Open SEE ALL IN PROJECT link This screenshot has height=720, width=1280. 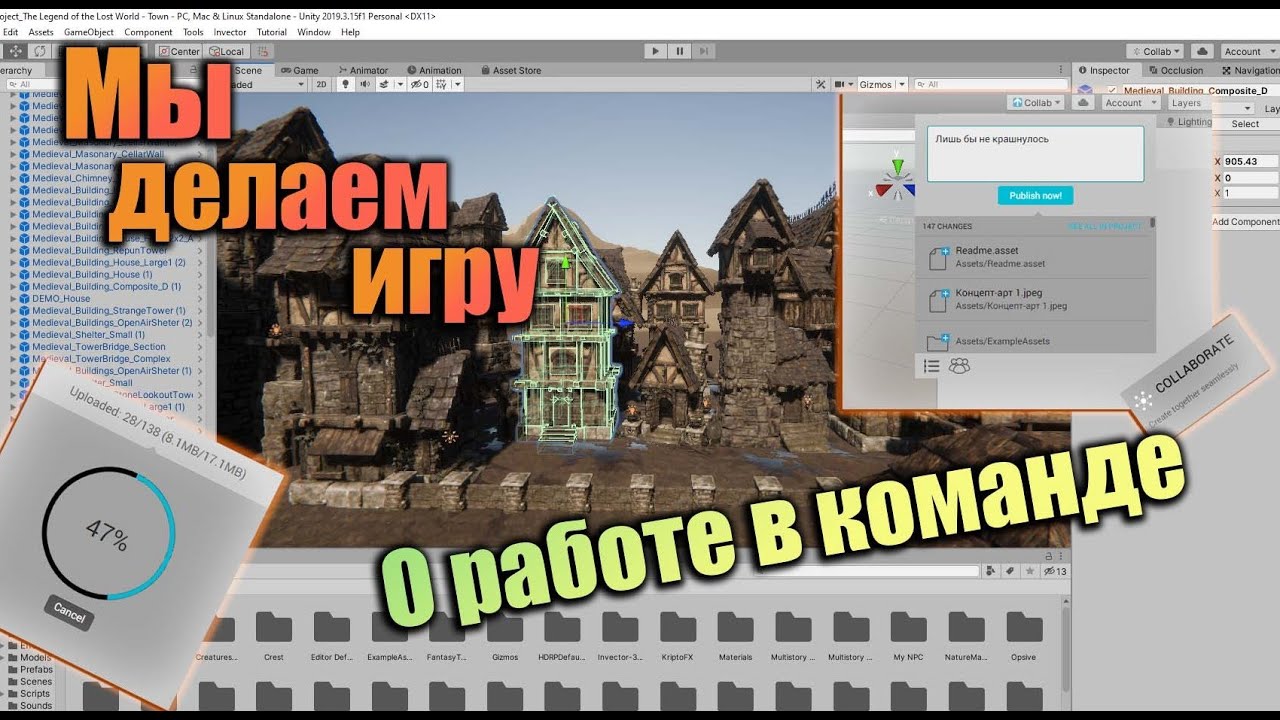pos(1104,227)
